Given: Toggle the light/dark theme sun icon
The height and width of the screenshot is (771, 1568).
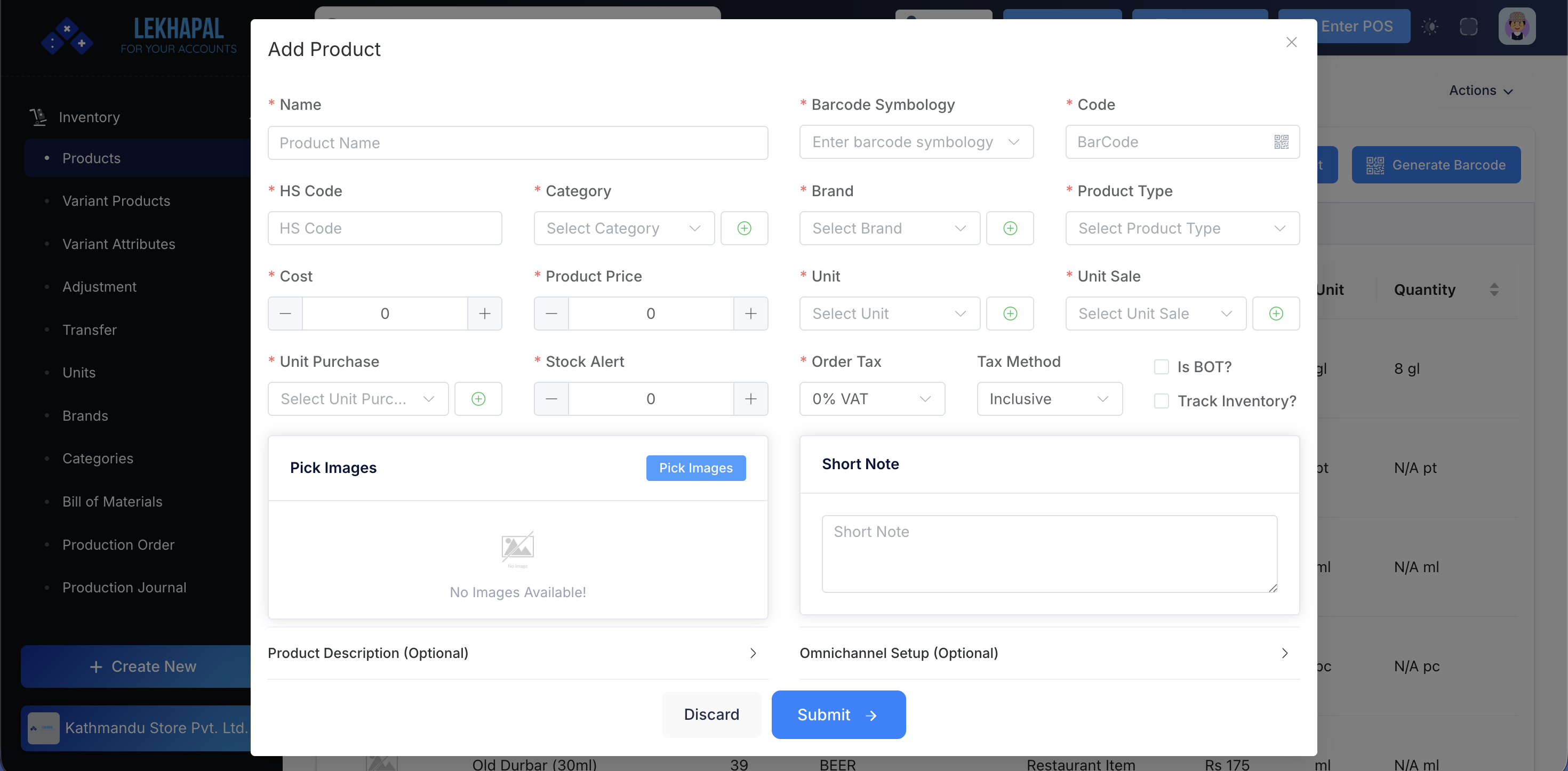Looking at the screenshot, I should pyautogui.click(x=1430, y=26).
